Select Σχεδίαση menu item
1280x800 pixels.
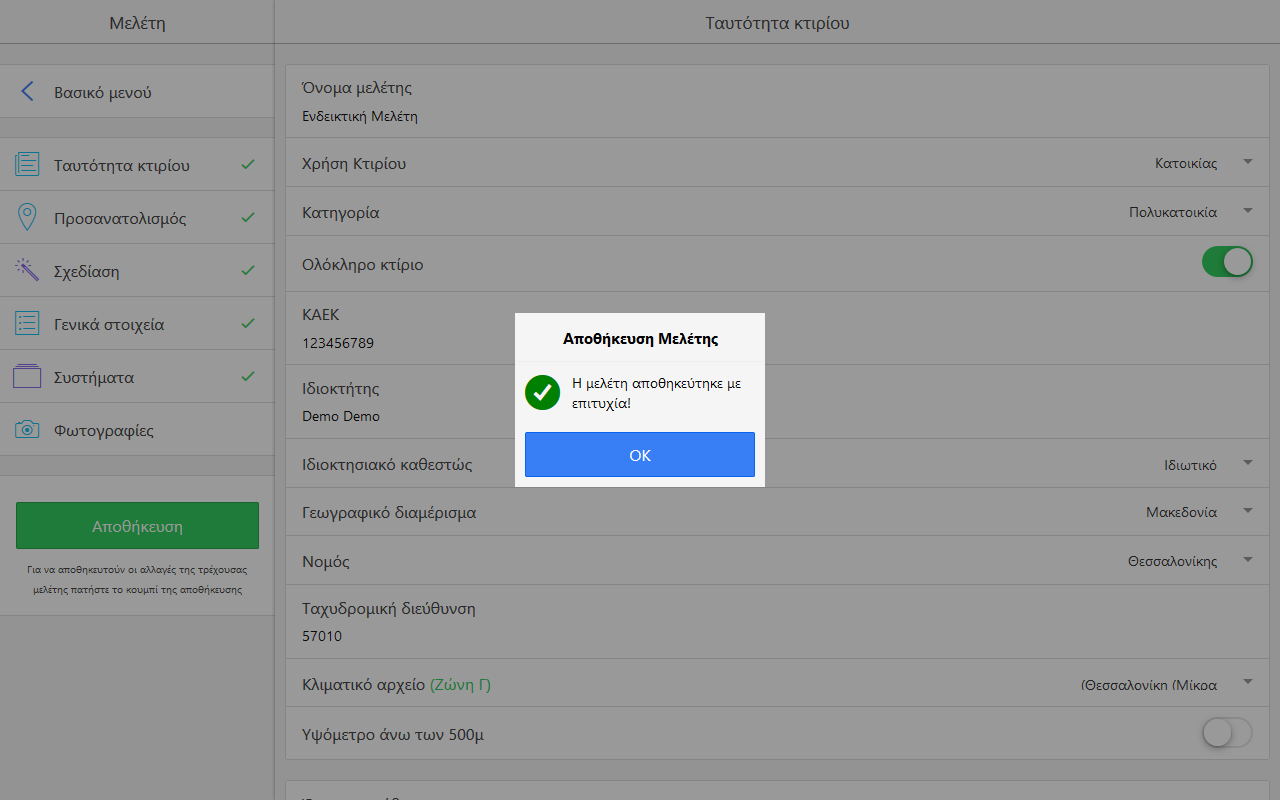(137, 271)
